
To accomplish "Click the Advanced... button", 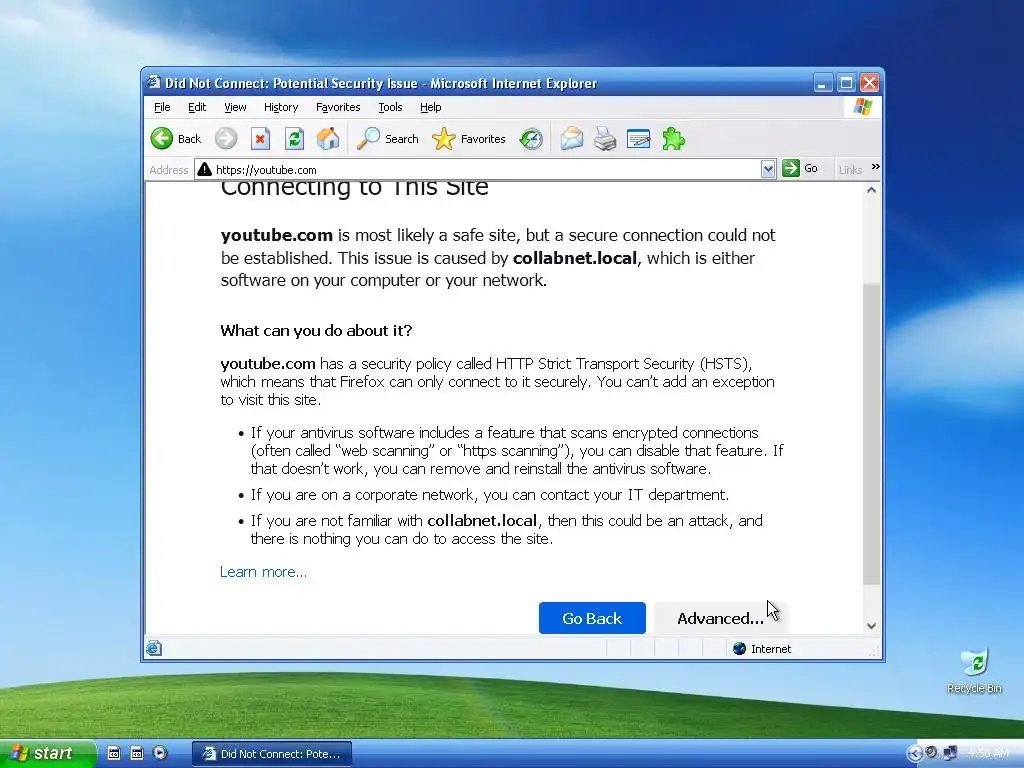I will click(x=720, y=618).
